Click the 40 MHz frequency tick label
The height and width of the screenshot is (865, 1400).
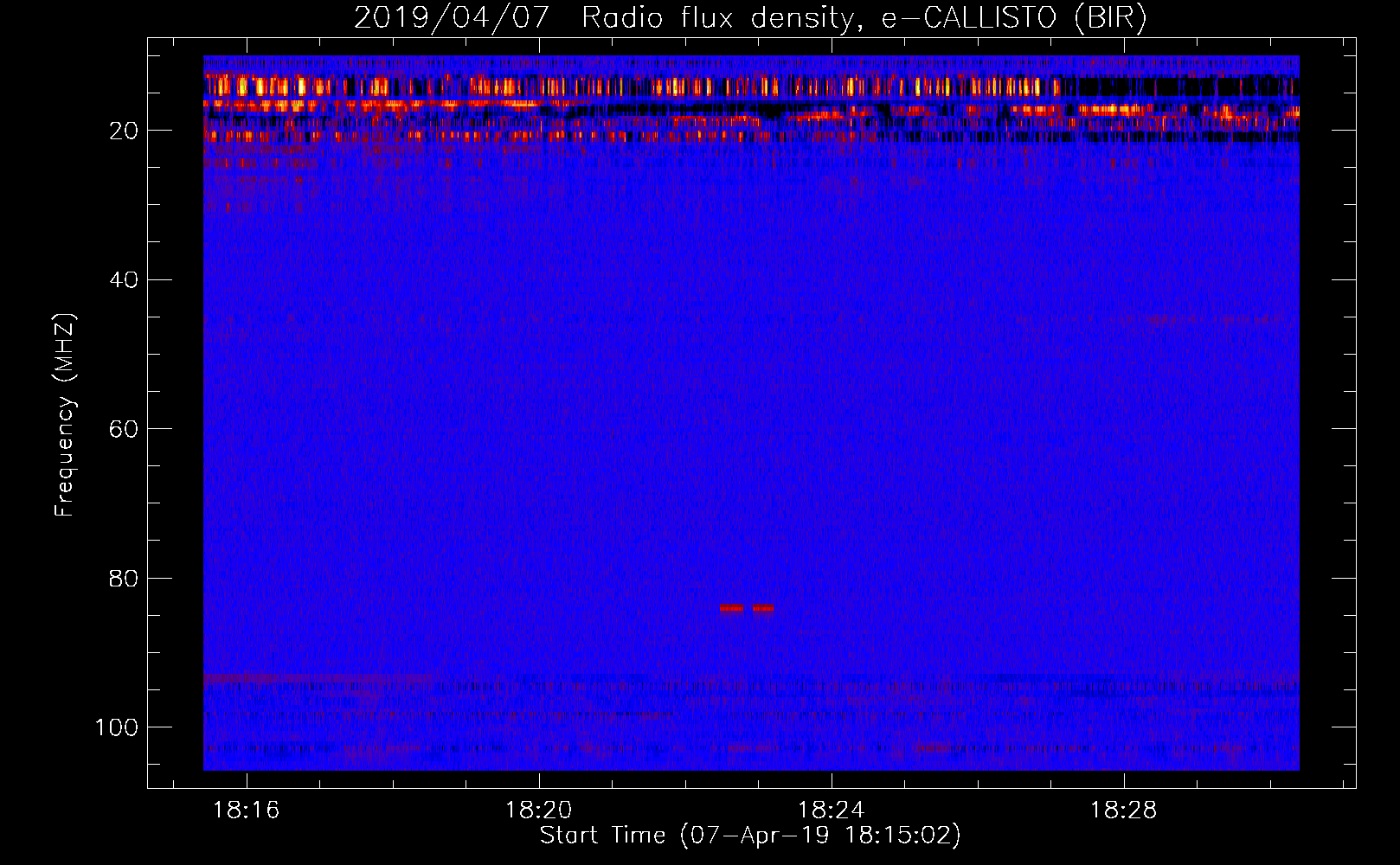tap(124, 280)
